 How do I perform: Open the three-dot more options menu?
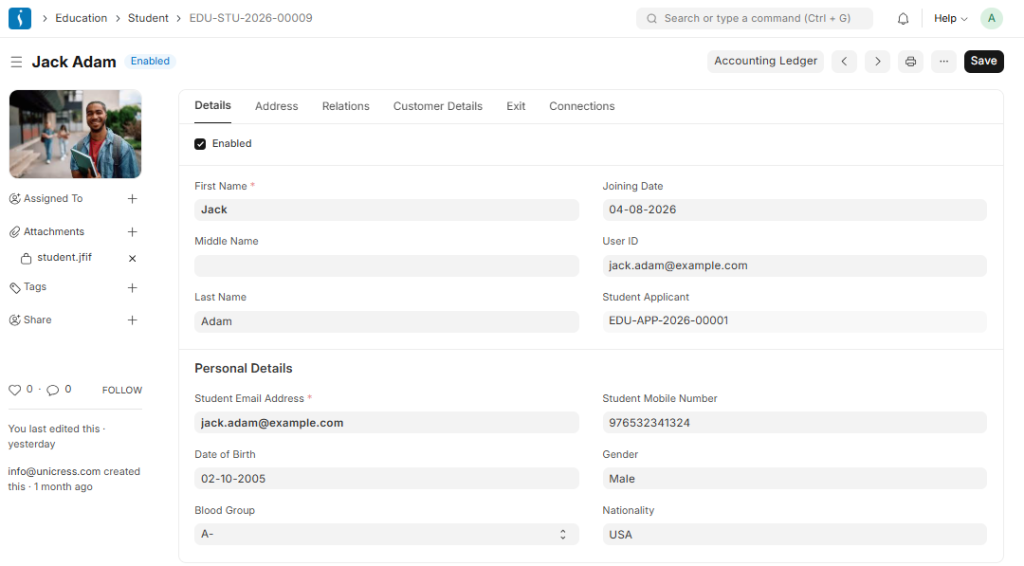click(x=944, y=61)
